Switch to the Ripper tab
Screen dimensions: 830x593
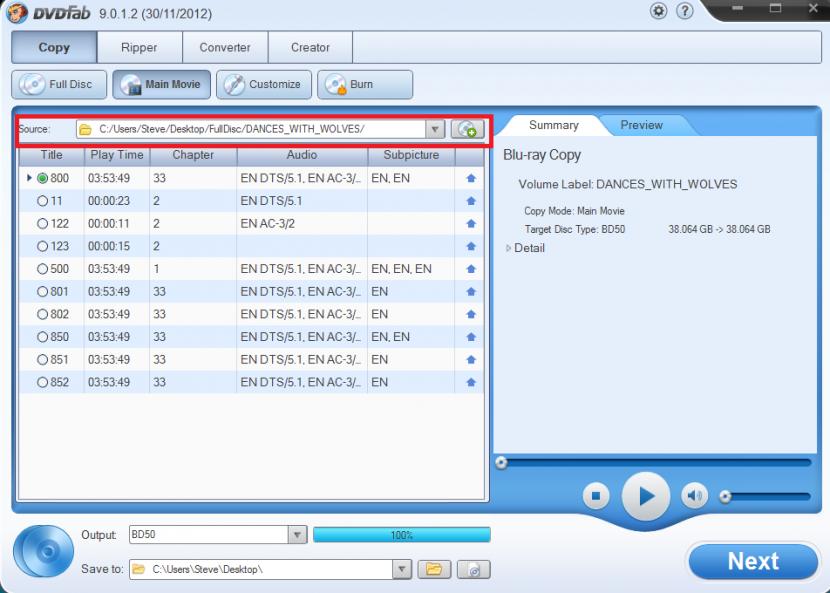point(139,47)
